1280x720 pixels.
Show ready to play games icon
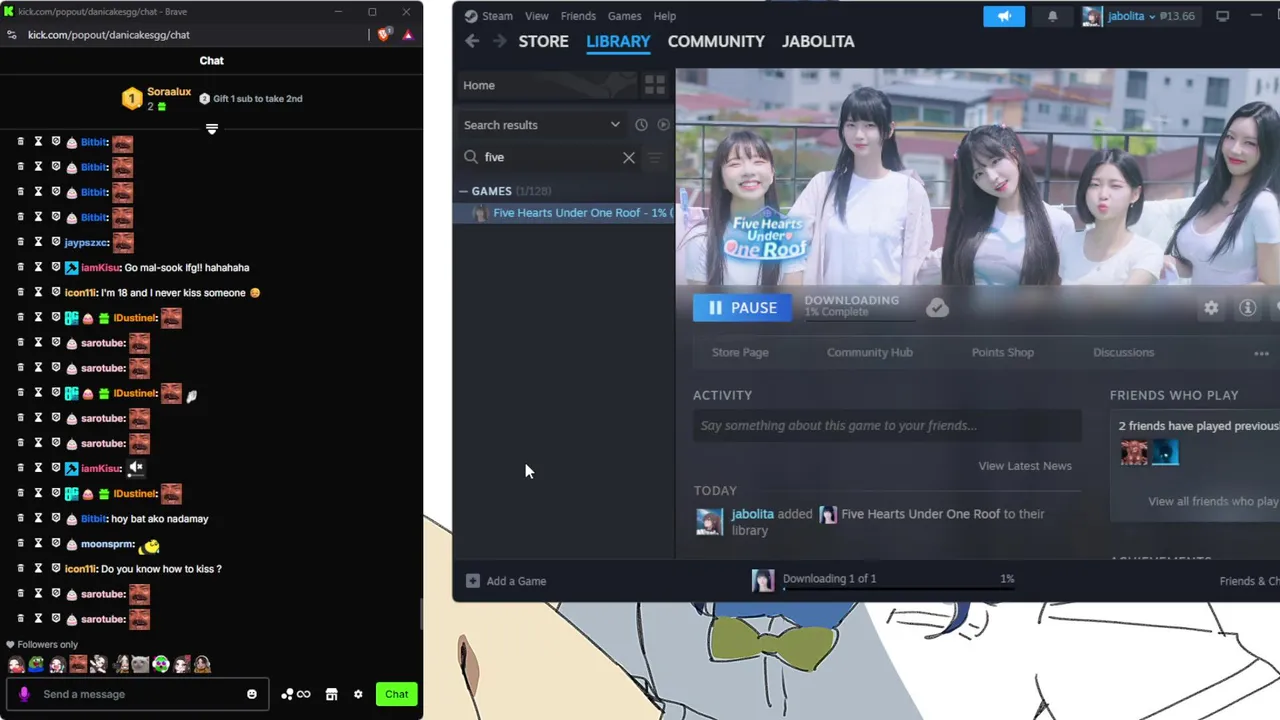[x=663, y=125]
